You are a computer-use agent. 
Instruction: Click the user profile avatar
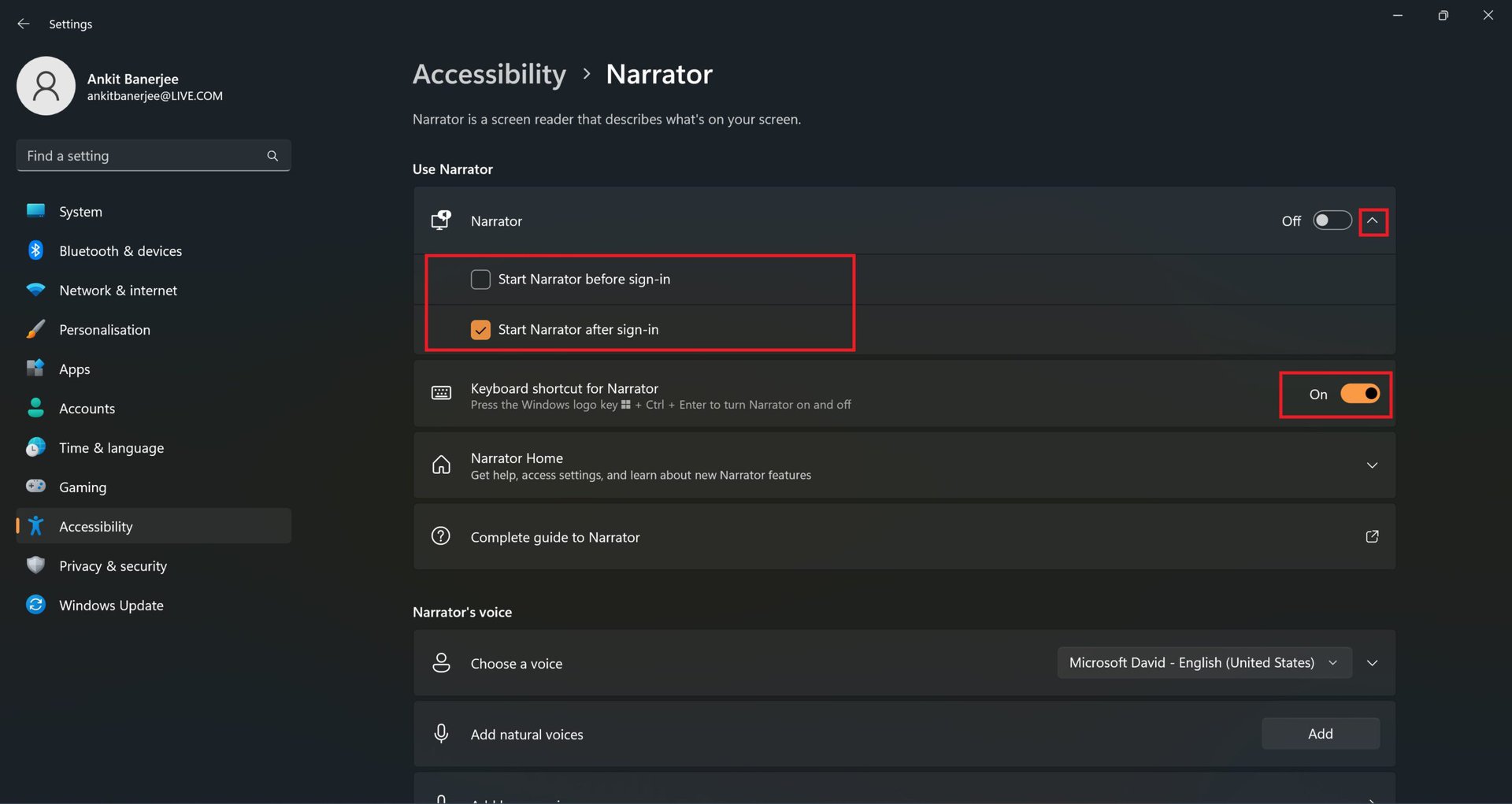point(46,86)
